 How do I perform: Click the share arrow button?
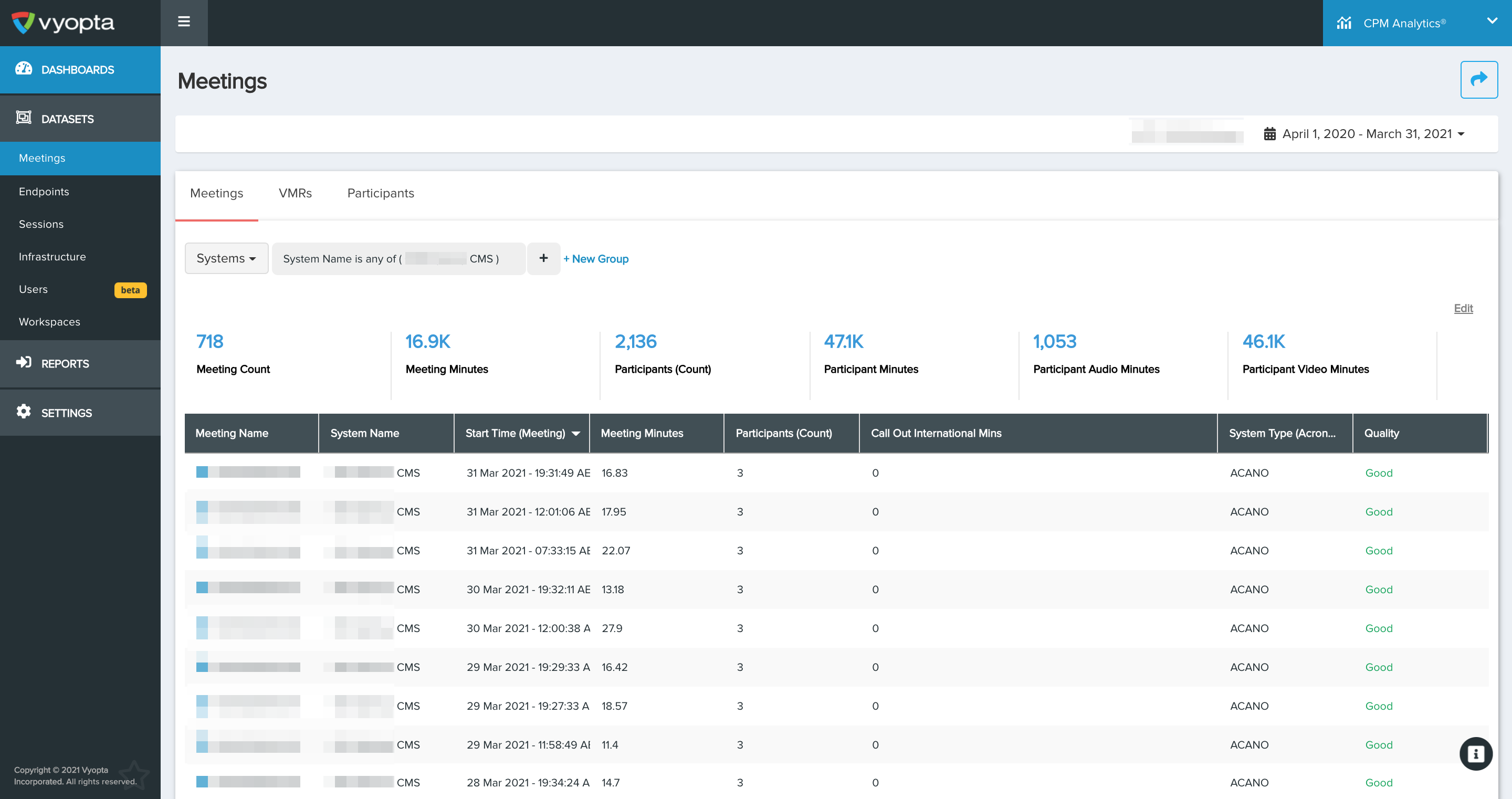point(1478,80)
